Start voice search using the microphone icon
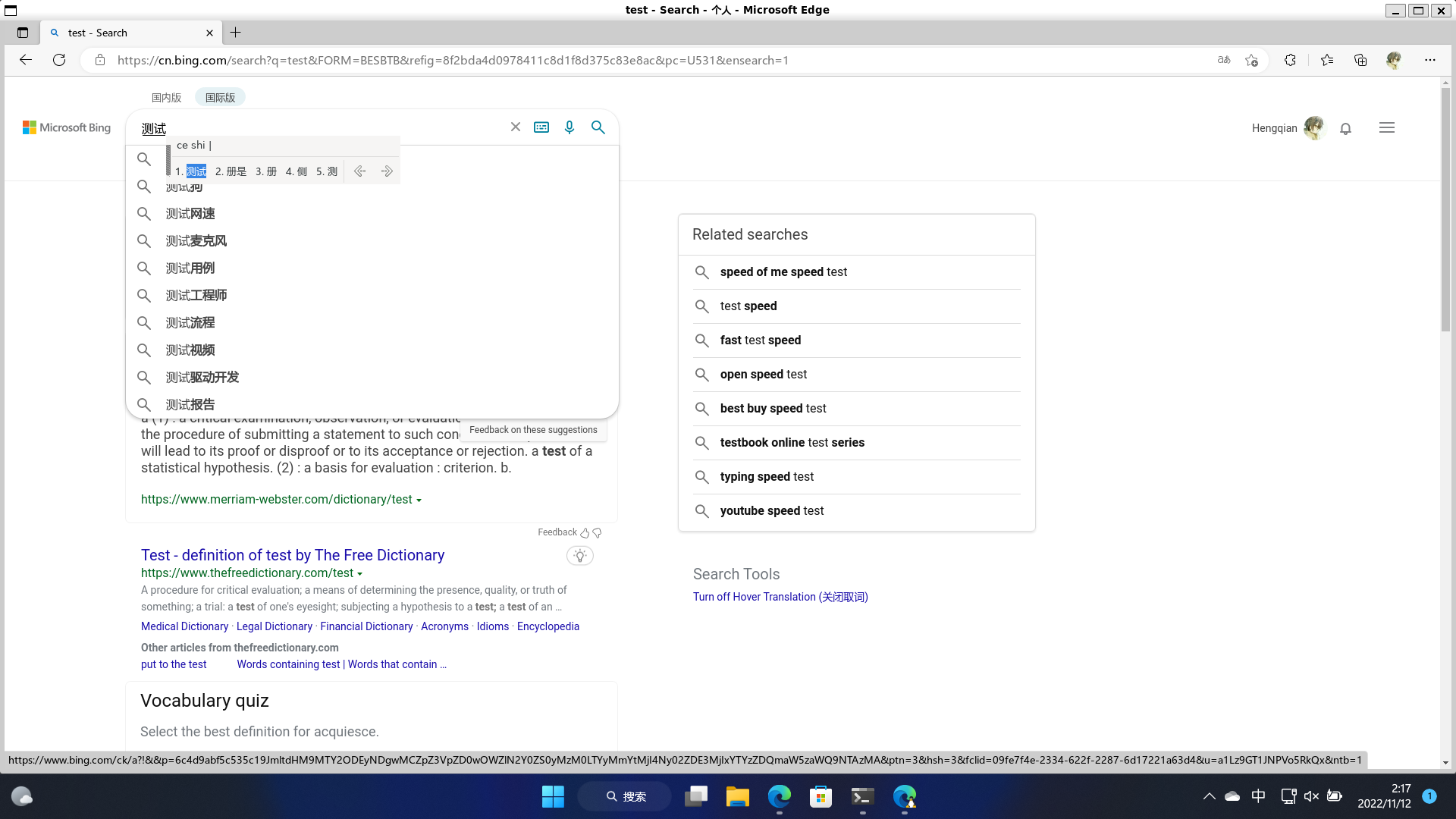 570,127
